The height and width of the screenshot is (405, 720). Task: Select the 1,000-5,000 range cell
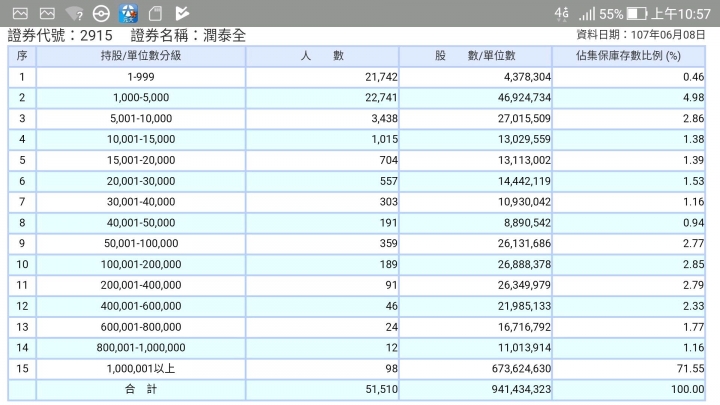click(141, 98)
